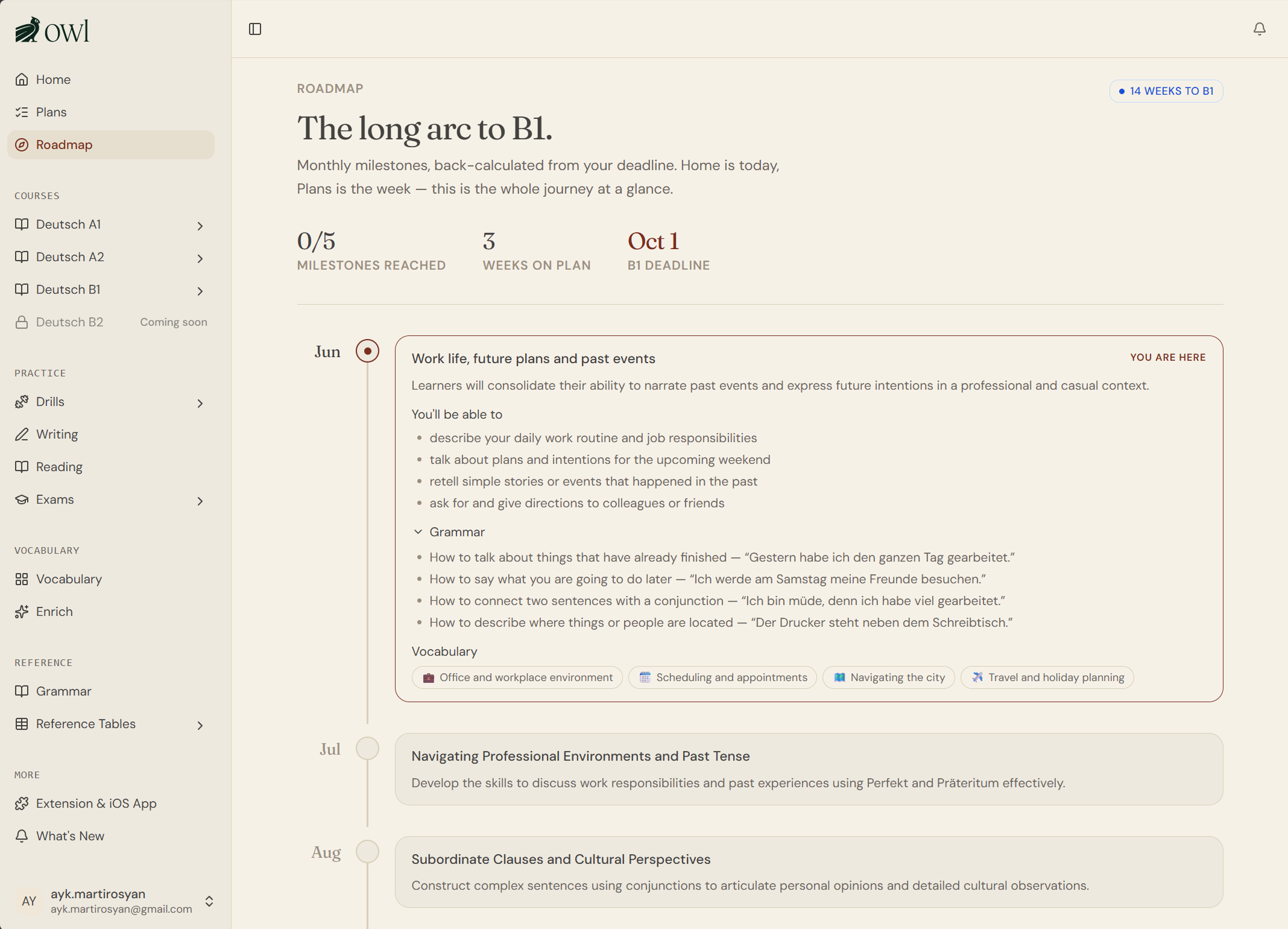This screenshot has height=929, width=1288.
Task: Click the Plans checklist icon
Action: click(x=22, y=112)
